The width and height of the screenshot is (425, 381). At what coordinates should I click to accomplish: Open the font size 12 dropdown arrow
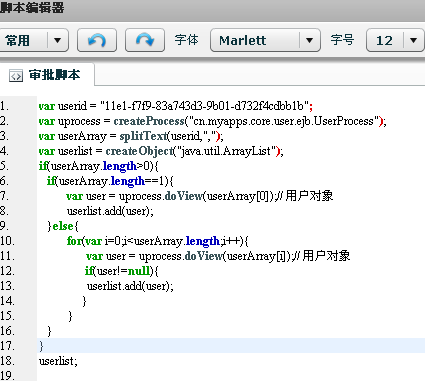414,40
